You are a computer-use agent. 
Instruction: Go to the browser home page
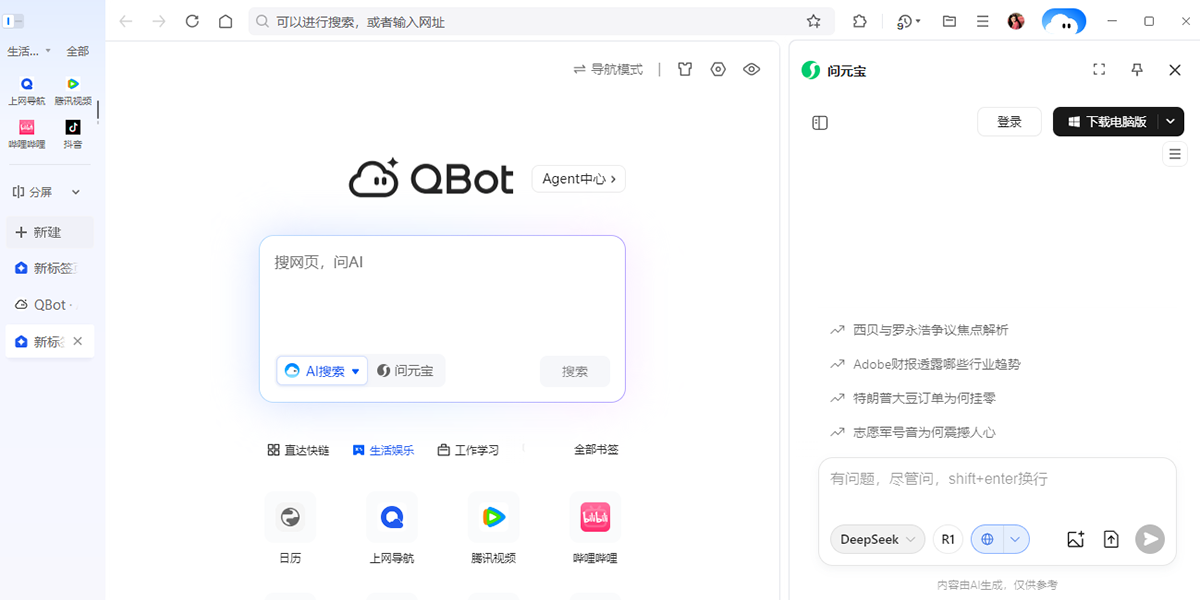click(226, 21)
